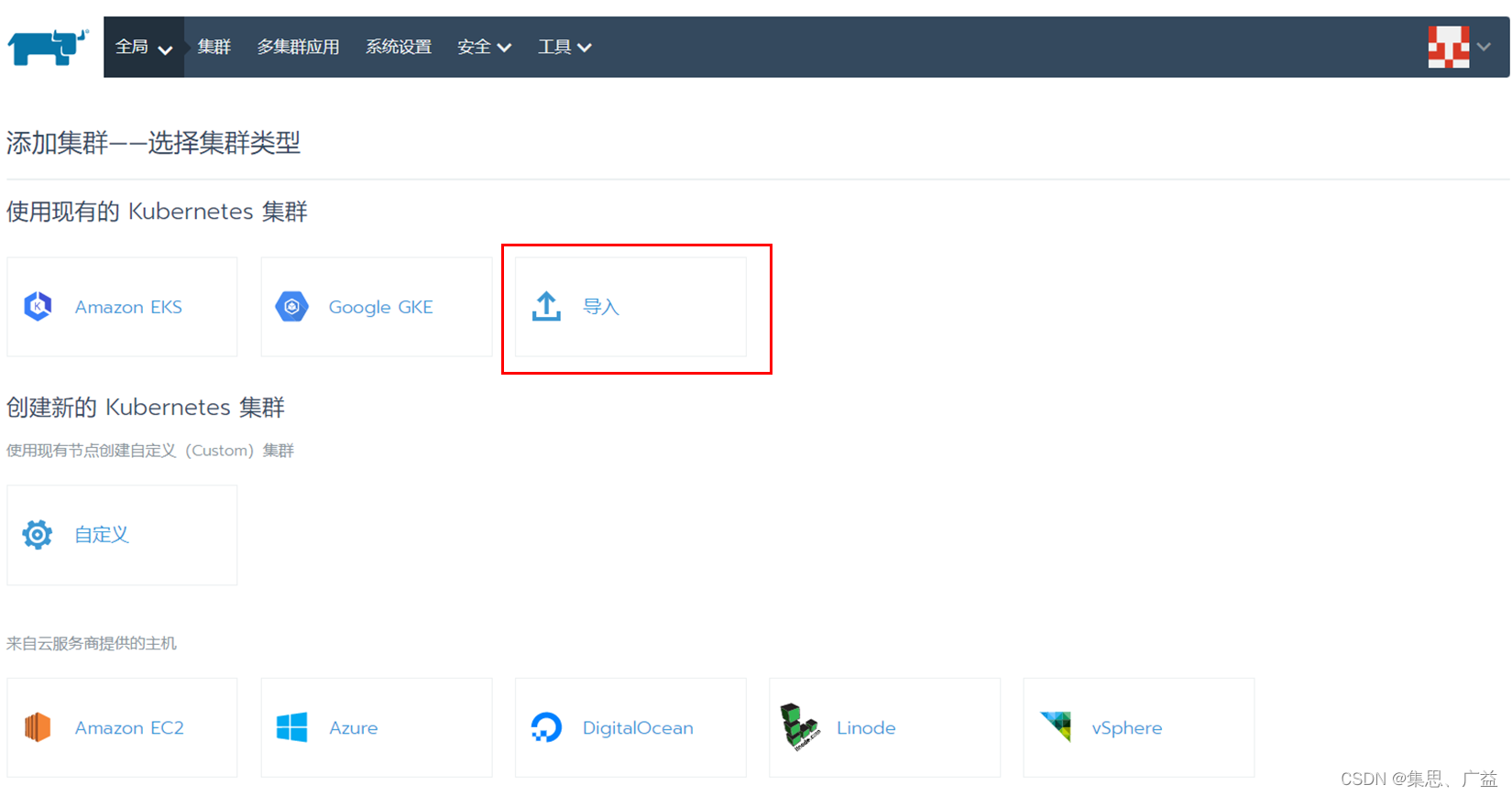The width and height of the screenshot is (1512, 796).
Task: Open the 多集群应用 menu item
Action: click(298, 47)
